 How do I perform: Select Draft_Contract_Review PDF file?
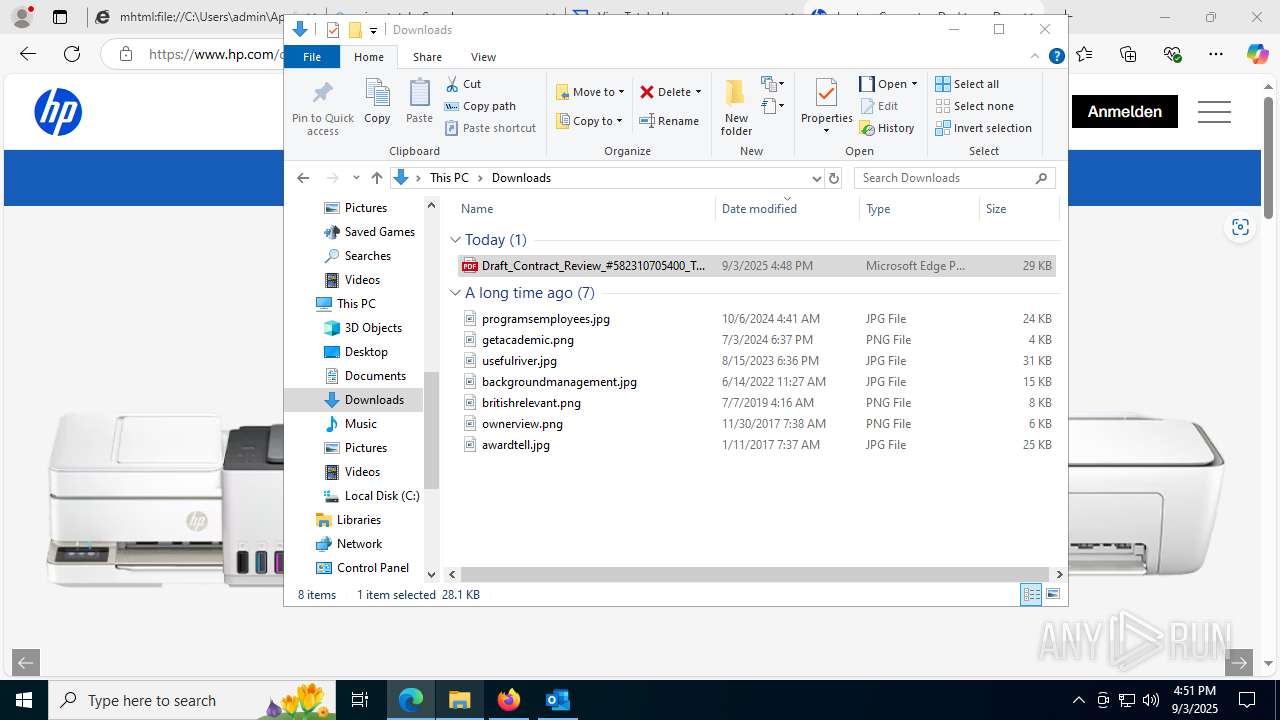[757, 266]
